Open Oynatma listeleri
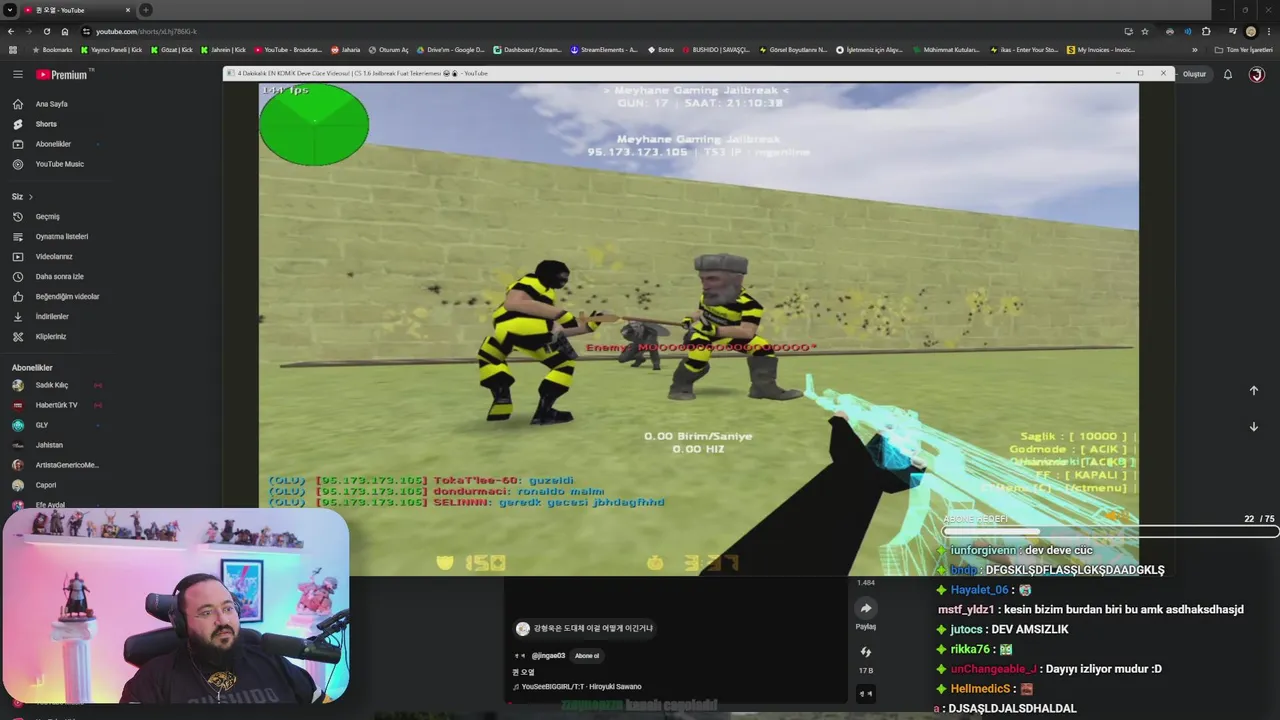The width and height of the screenshot is (1280, 720). [x=62, y=237]
